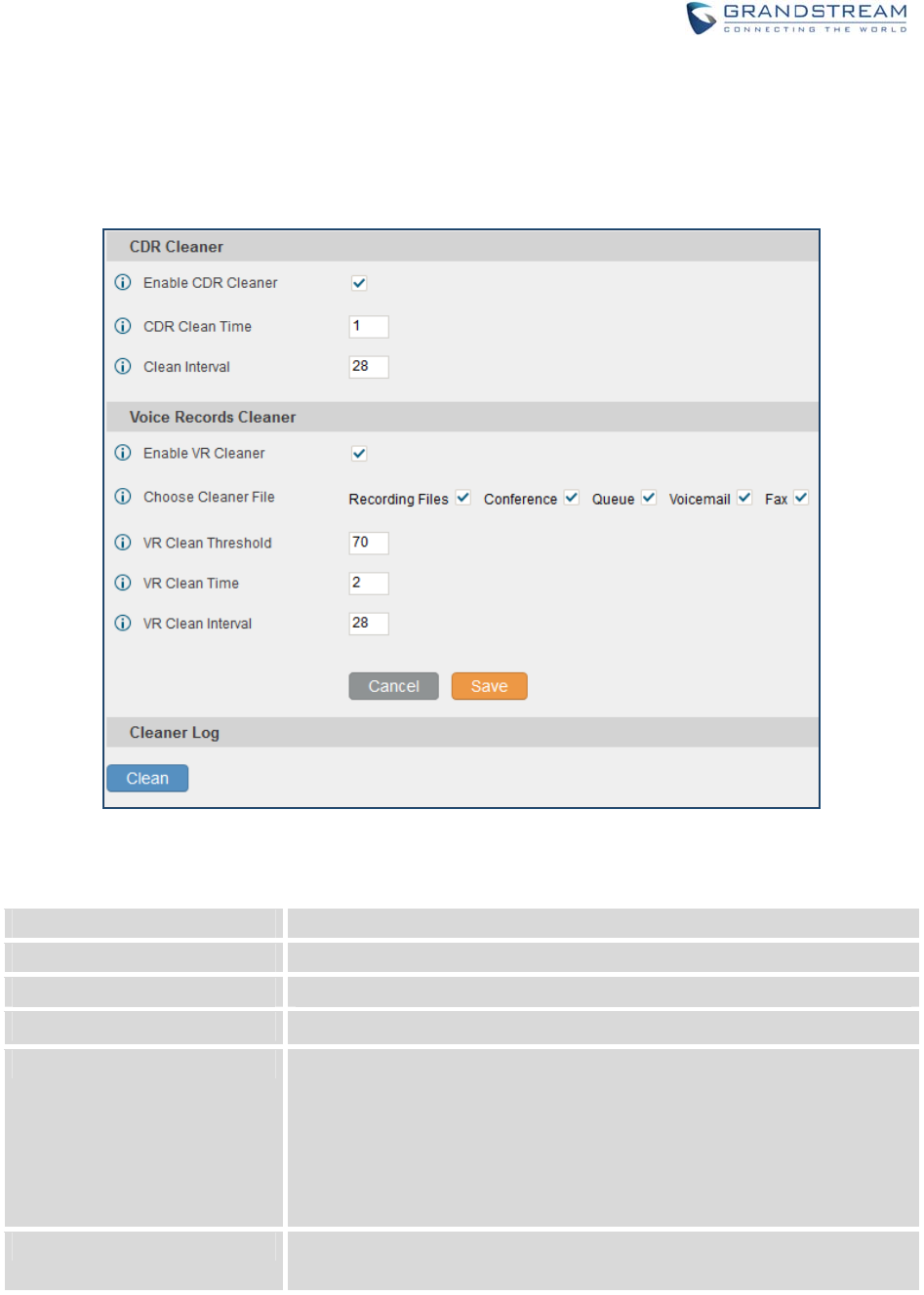
Task: Uncheck the Conference checkbox
Action: coord(572,498)
